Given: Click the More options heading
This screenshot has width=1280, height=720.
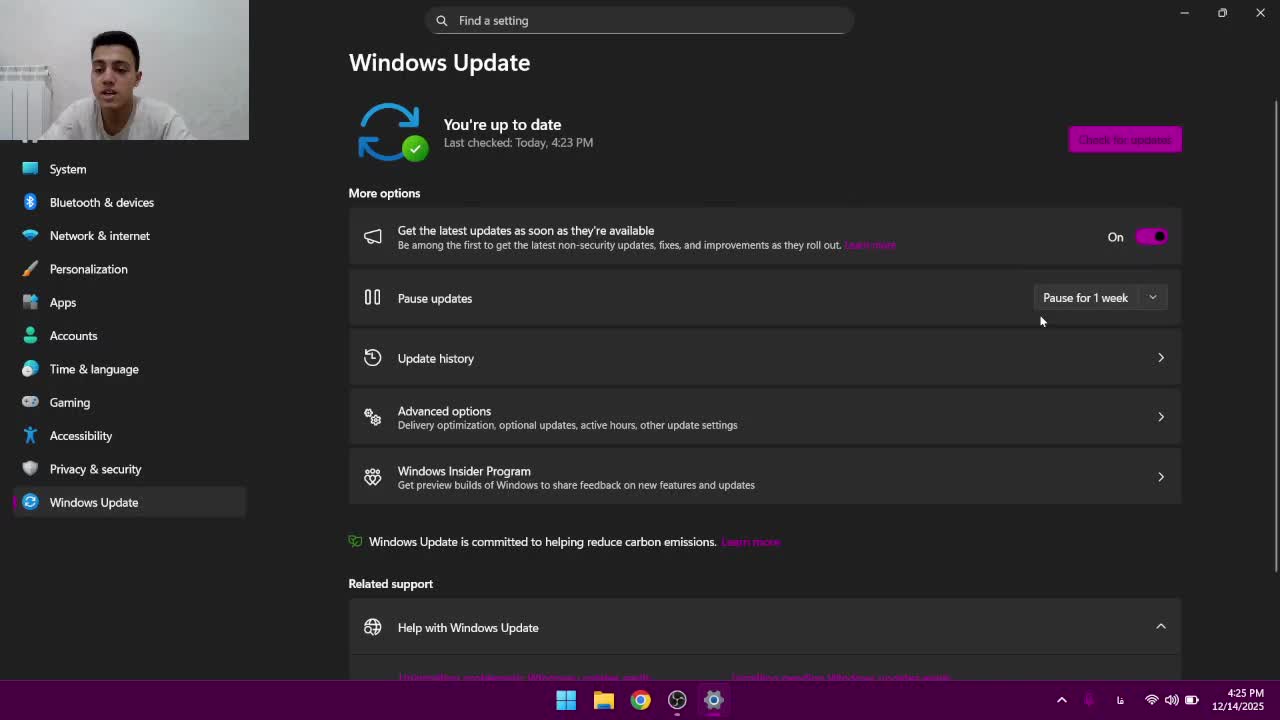Looking at the screenshot, I should (384, 193).
